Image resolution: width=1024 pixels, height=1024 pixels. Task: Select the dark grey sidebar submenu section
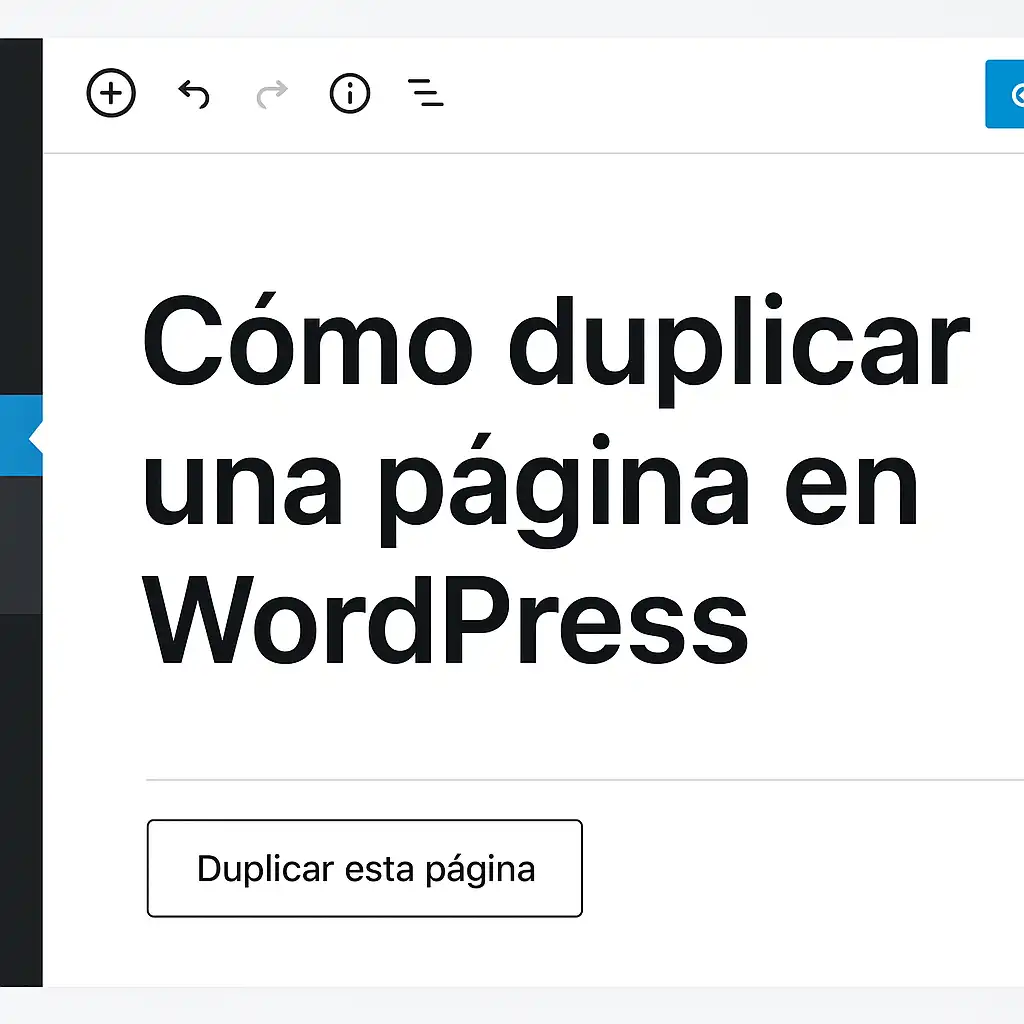[x=21, y=545]
